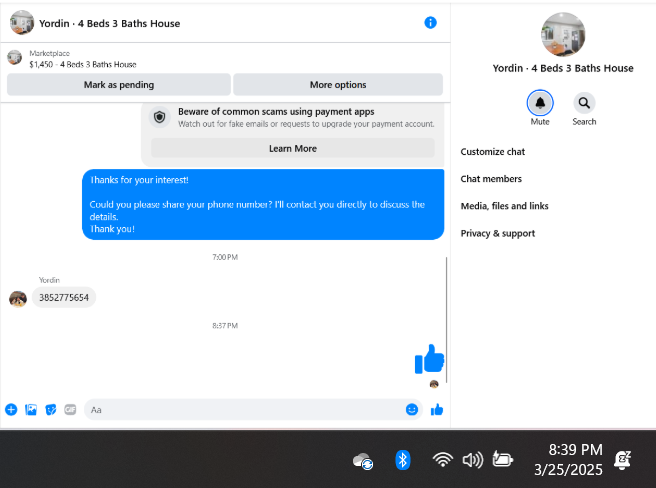Click the Marketplace listing thumbnail

coord(15,57)
